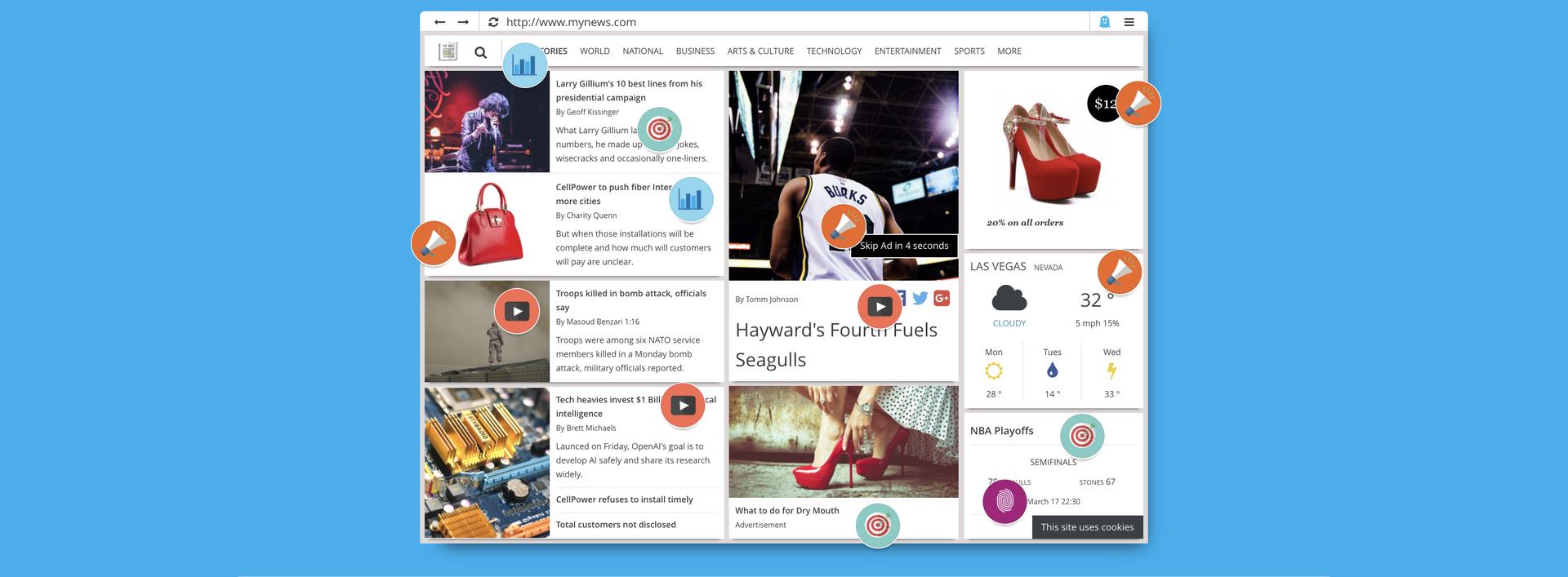
Task: Click the newspaper site logo icon
Action: coord(448,51)
